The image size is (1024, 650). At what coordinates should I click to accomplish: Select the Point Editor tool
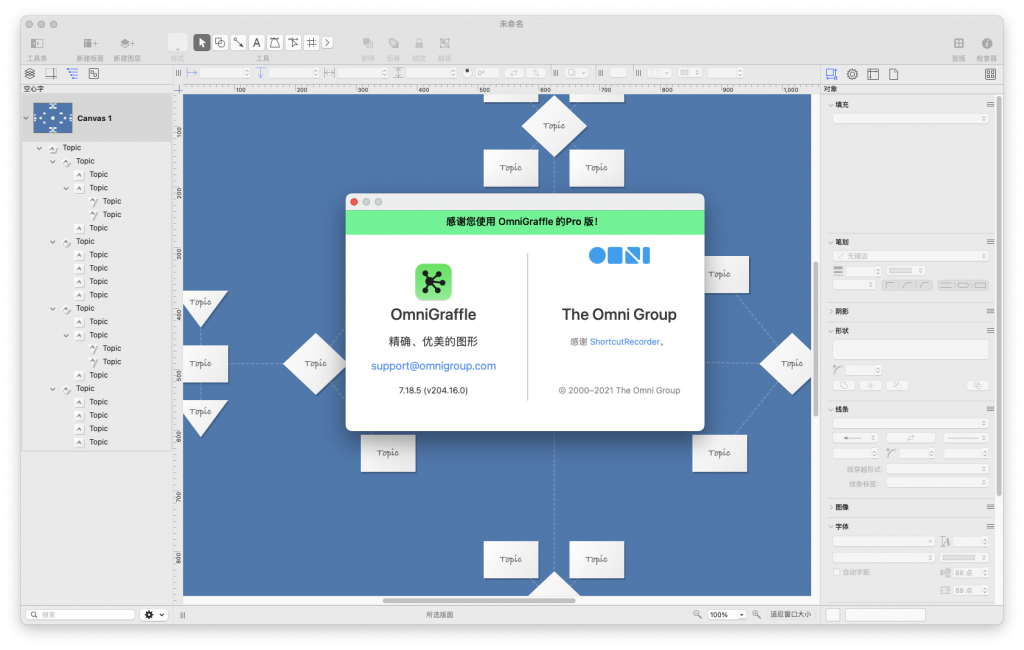(x=293, y=42)
